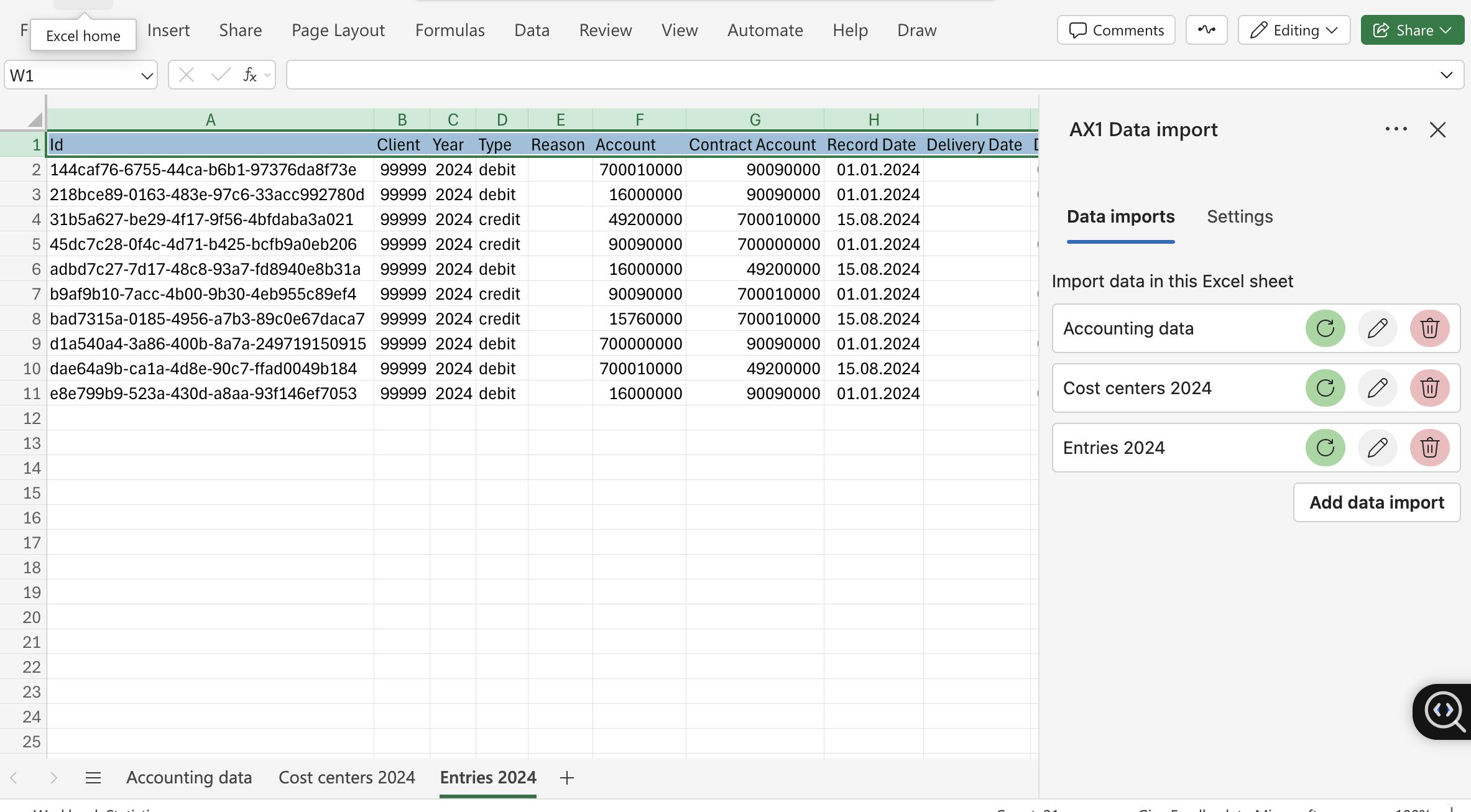Screen dimensions: 1471x812
Task: Select all cells corner triangle
Action: [35, 119]
